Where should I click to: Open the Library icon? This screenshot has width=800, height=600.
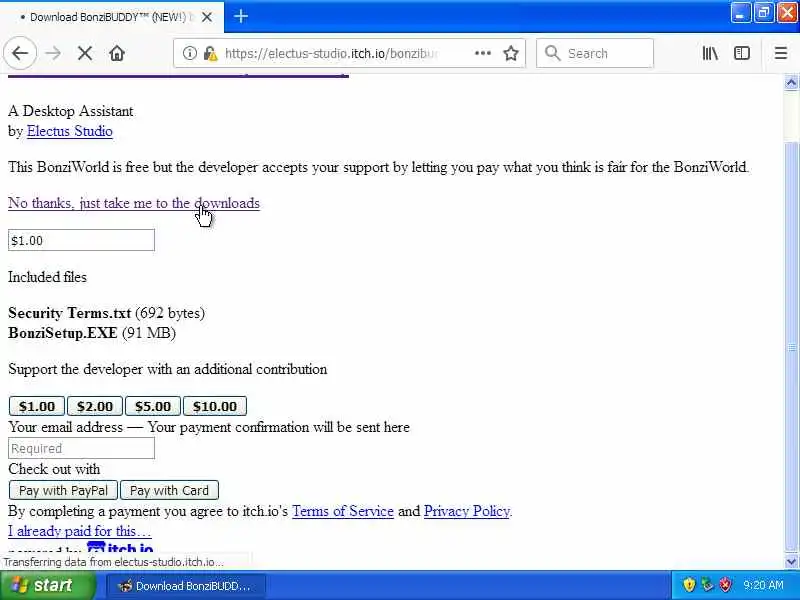point(710,53)
